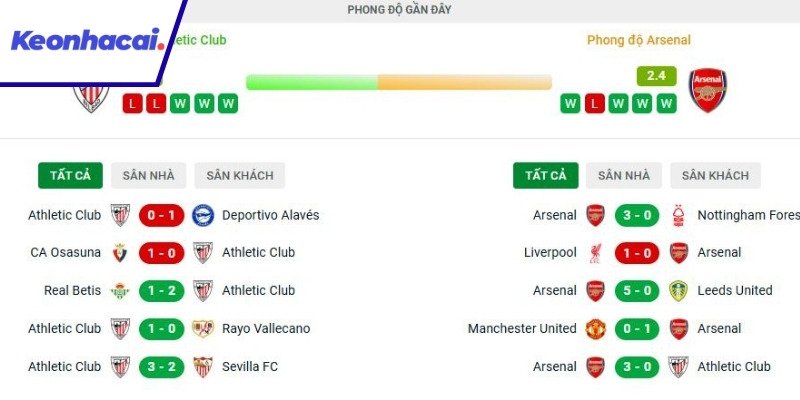Open the Arsenal 5 - 0 Leeds score
This screenshot has height=400, width=800.
click(637, 291)
